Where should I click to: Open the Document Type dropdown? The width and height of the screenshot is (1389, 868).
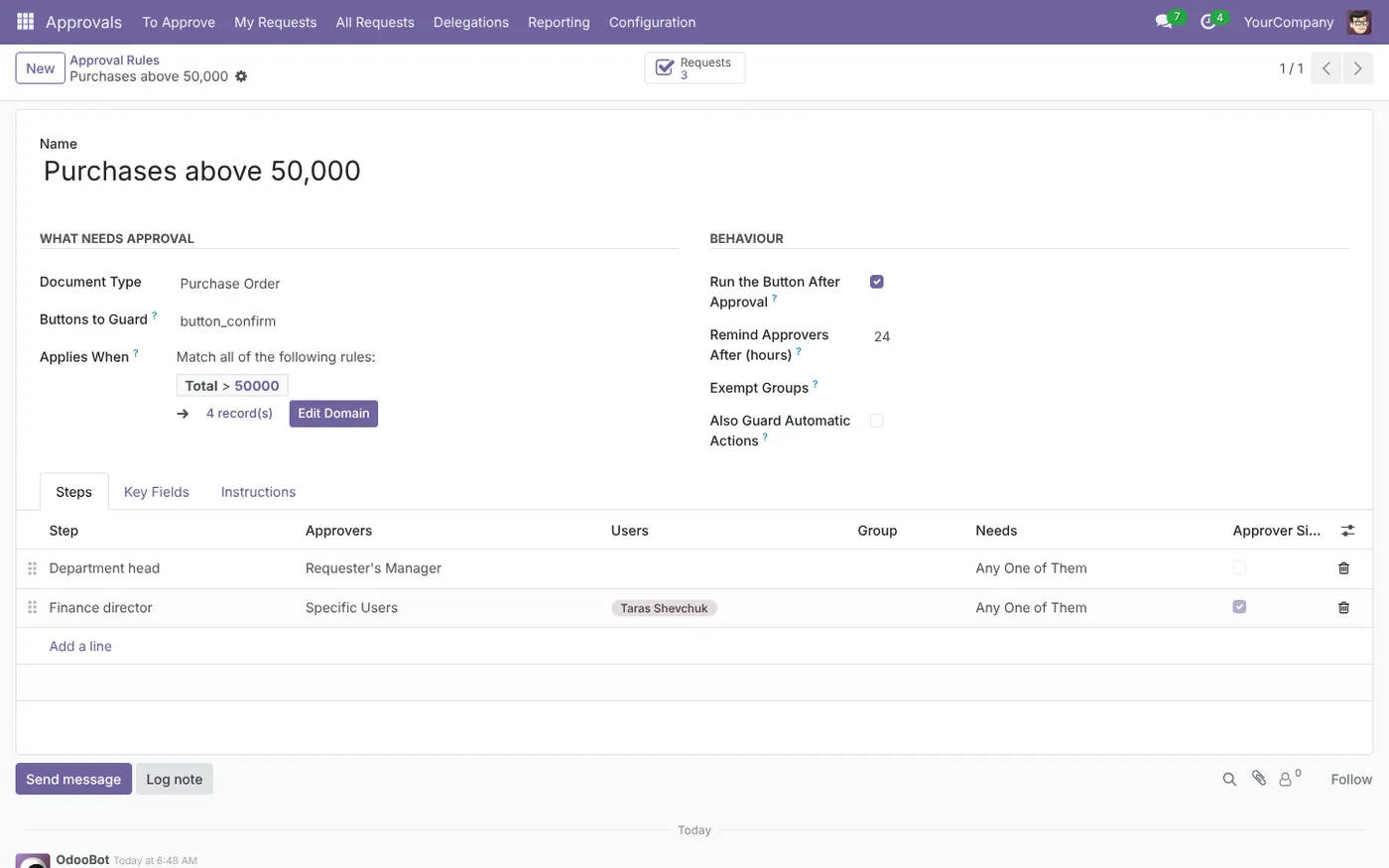click(x=428, y=284)
